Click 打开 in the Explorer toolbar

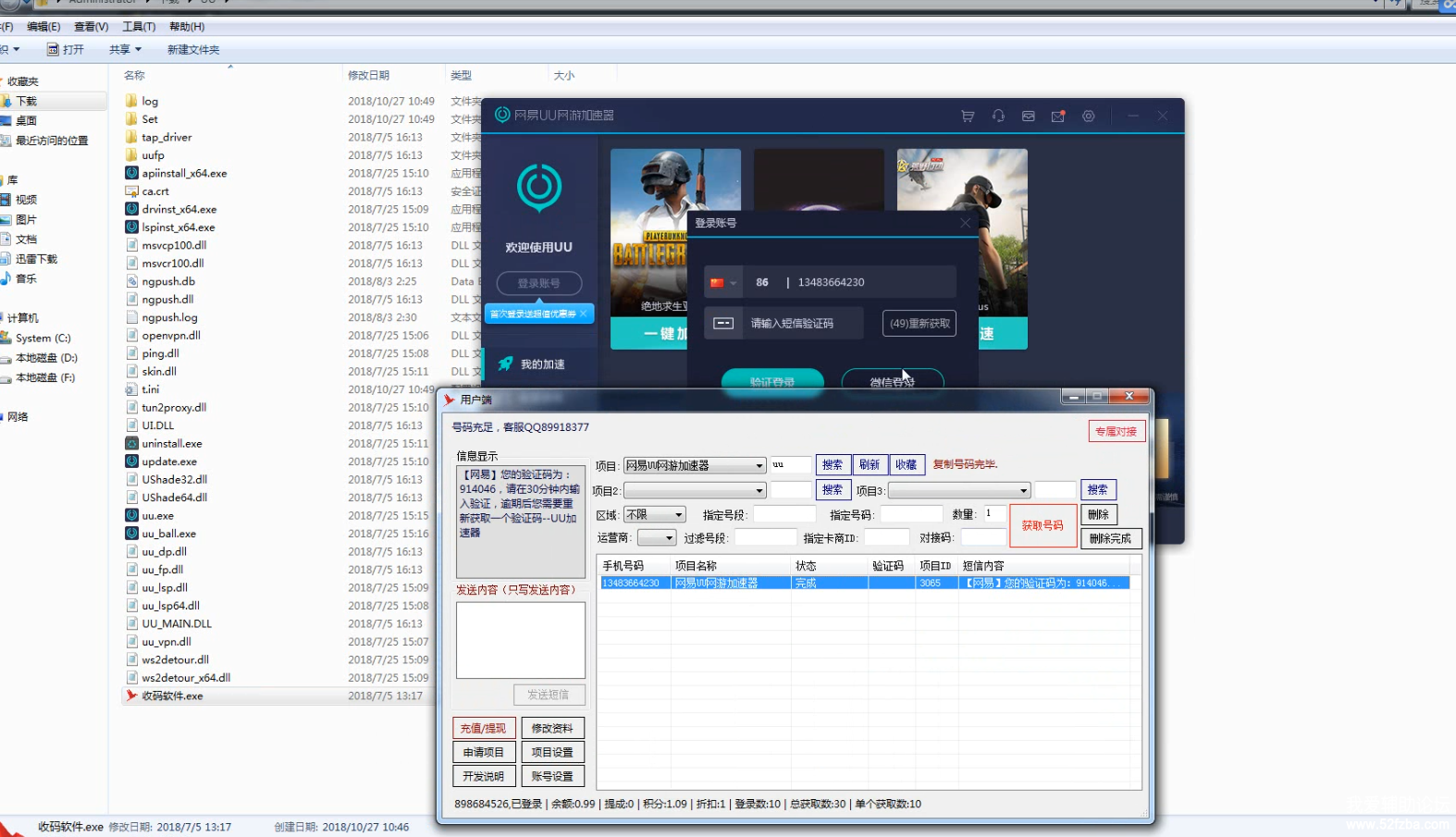point(66,49)
